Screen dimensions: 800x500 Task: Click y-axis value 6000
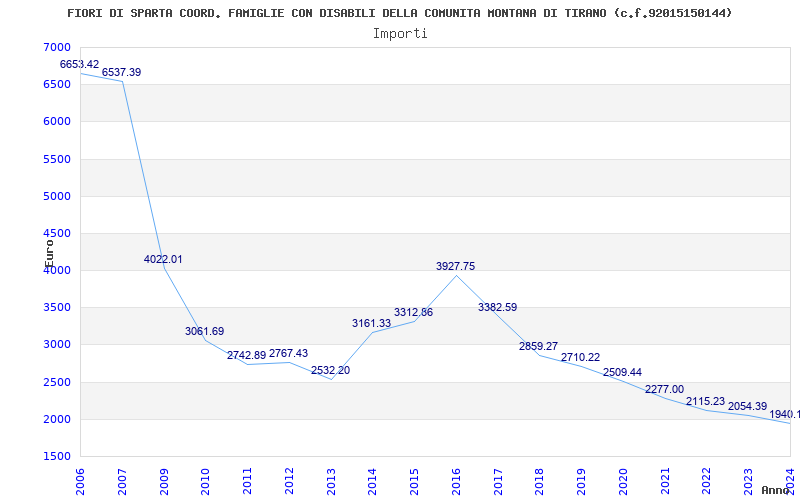pyautogui.click(x=56, y=122)
